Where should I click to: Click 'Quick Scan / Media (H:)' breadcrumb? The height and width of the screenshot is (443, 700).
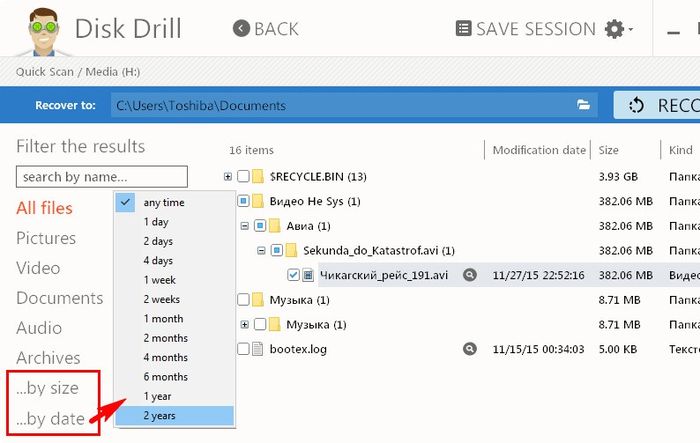point(78,72)
